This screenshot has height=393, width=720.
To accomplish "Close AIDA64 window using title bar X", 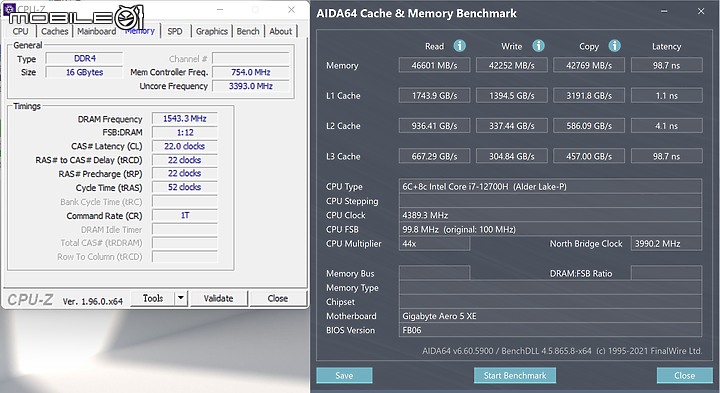I will pyautogui.click(x=701, y=11).
